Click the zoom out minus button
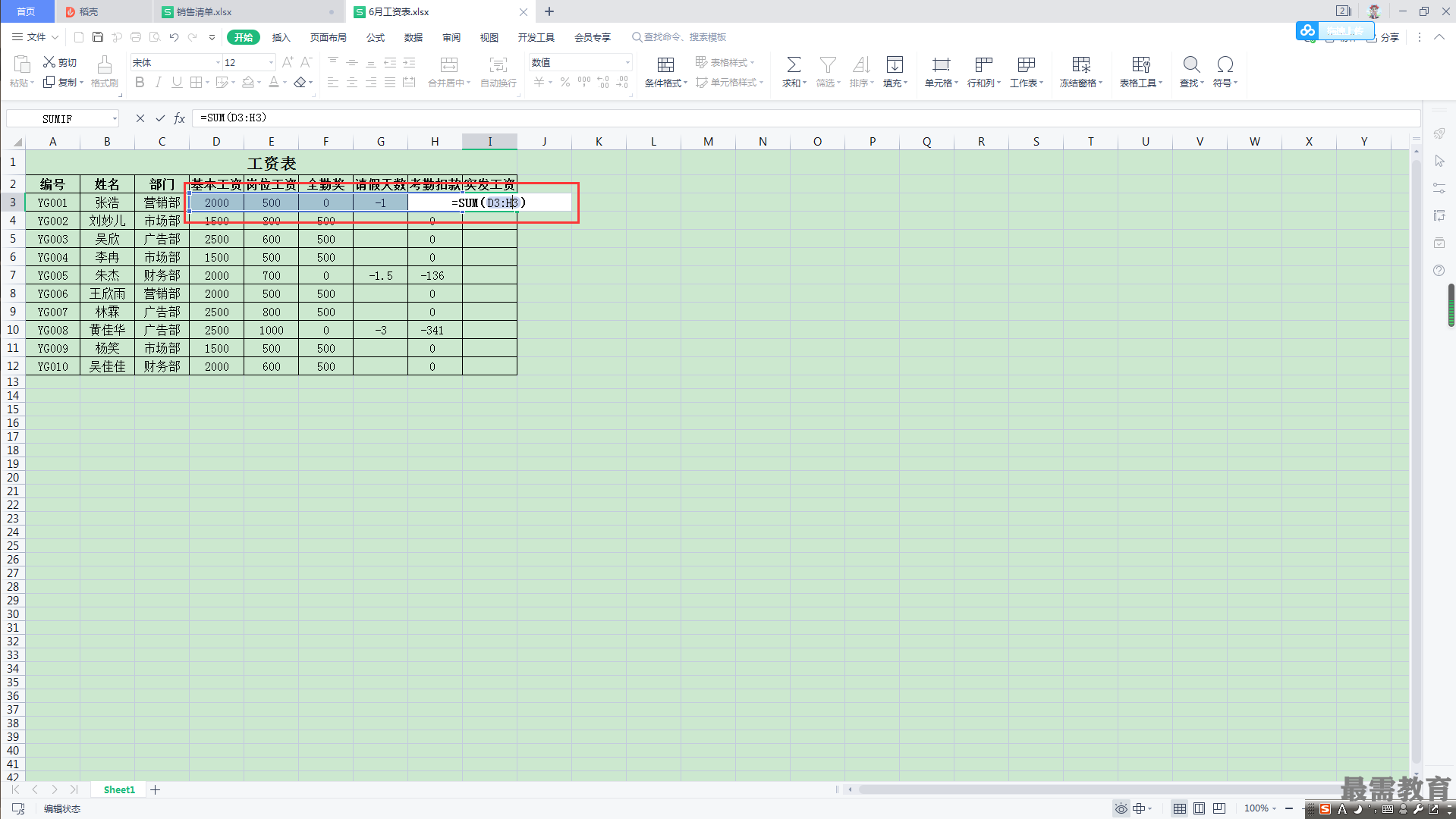This screenshot has height=819, width=1456. [x=1289, y=808]
